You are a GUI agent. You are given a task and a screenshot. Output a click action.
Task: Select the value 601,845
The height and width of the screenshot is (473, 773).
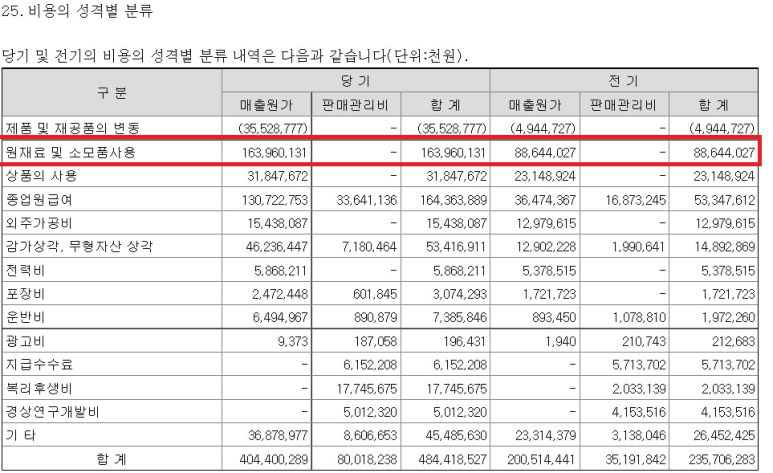tap(375, 294)
